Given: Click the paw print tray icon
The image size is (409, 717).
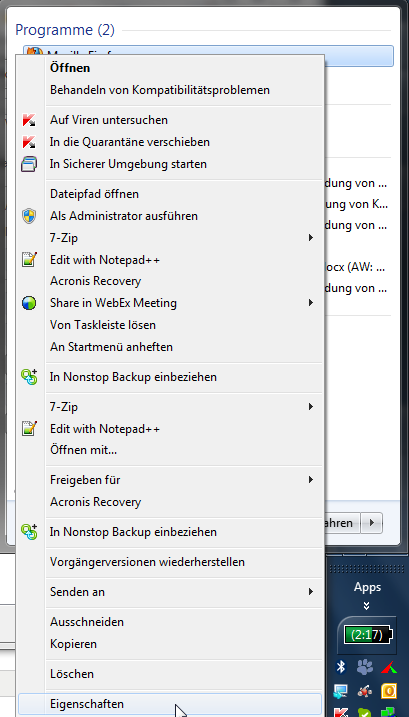Looking at the screenshot, I should tap(365, 667).
